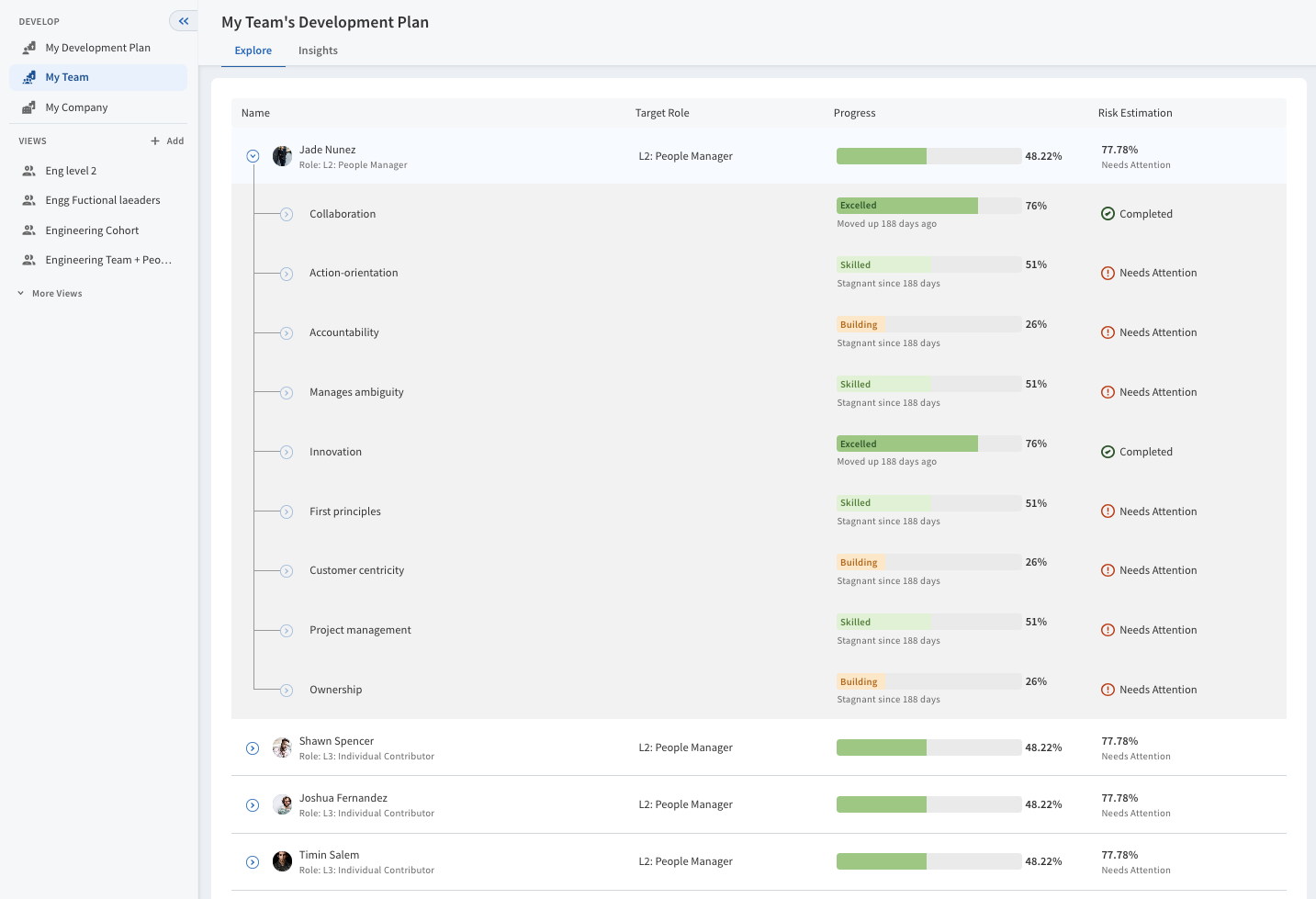This screenshot has height=899, width=1316.
Task: Click Shawn Spencer's progress bar
Action: 928,747
